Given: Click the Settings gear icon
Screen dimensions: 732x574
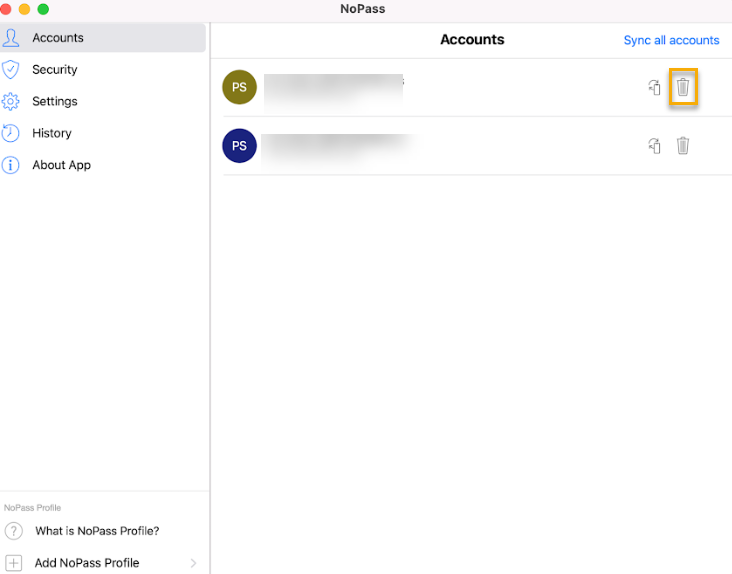Looking at the screenshot, I should 11,101.
